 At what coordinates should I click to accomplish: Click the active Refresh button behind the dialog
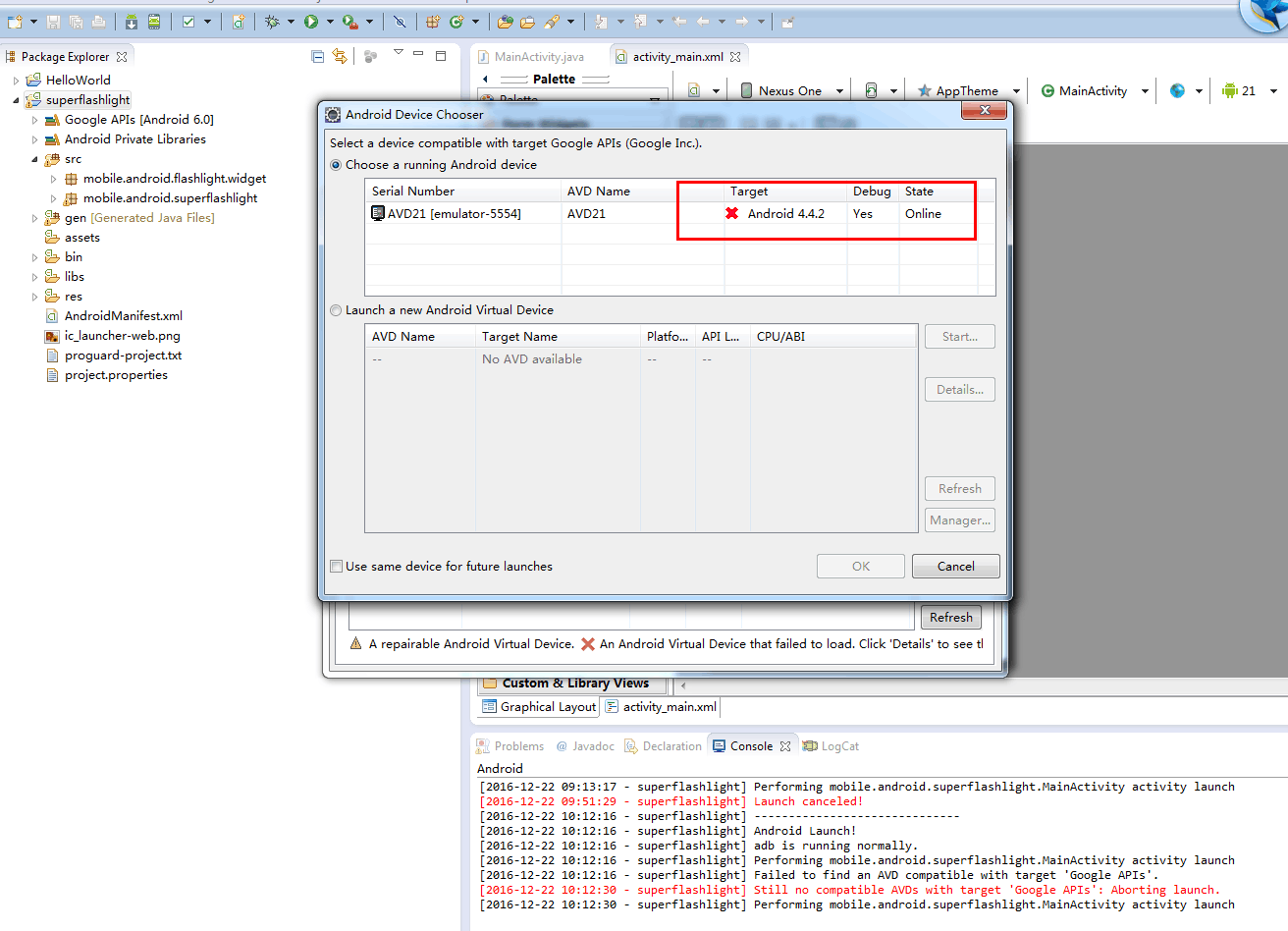951,618
